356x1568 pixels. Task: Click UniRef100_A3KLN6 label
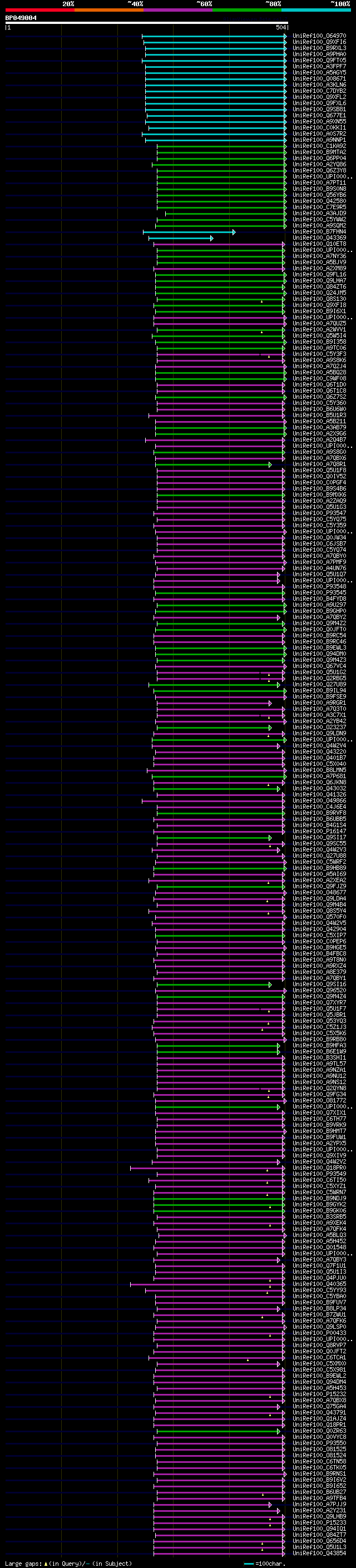point(319,85)
